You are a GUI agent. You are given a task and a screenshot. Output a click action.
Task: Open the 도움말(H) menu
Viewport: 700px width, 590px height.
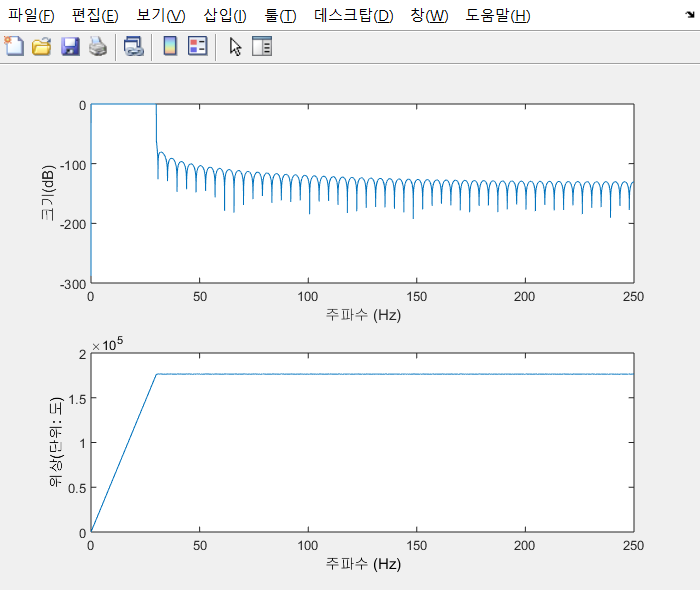point(498,16)
